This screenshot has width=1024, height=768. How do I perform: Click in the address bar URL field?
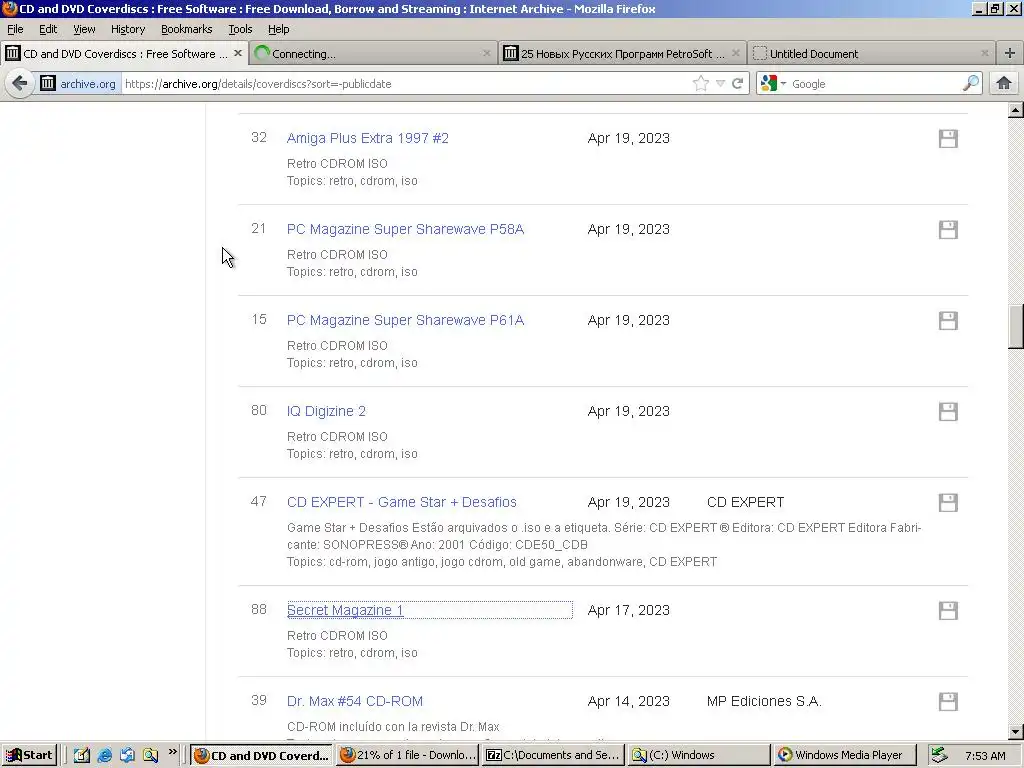pos(405,84)
